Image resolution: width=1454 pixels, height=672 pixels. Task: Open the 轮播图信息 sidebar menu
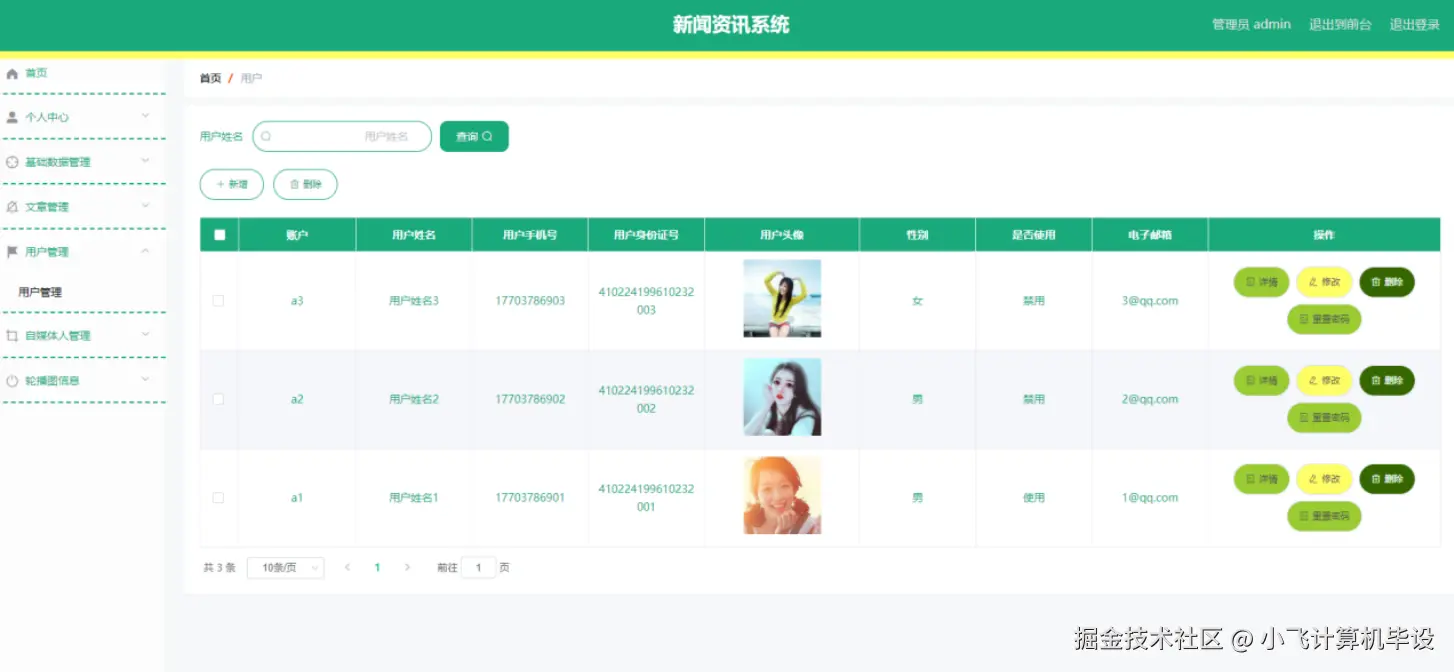pyautogui.click(x=82, y=381)
